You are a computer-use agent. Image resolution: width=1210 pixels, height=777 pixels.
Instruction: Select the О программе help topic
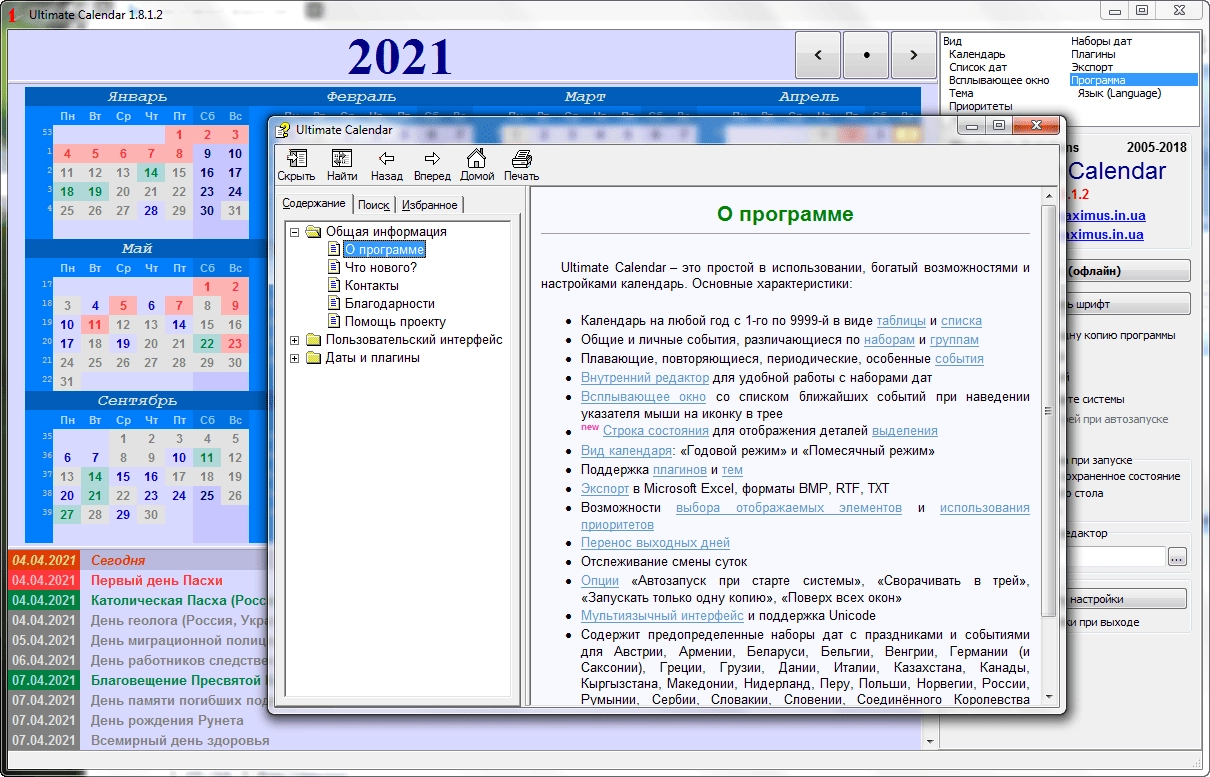(x=384, y=249)
